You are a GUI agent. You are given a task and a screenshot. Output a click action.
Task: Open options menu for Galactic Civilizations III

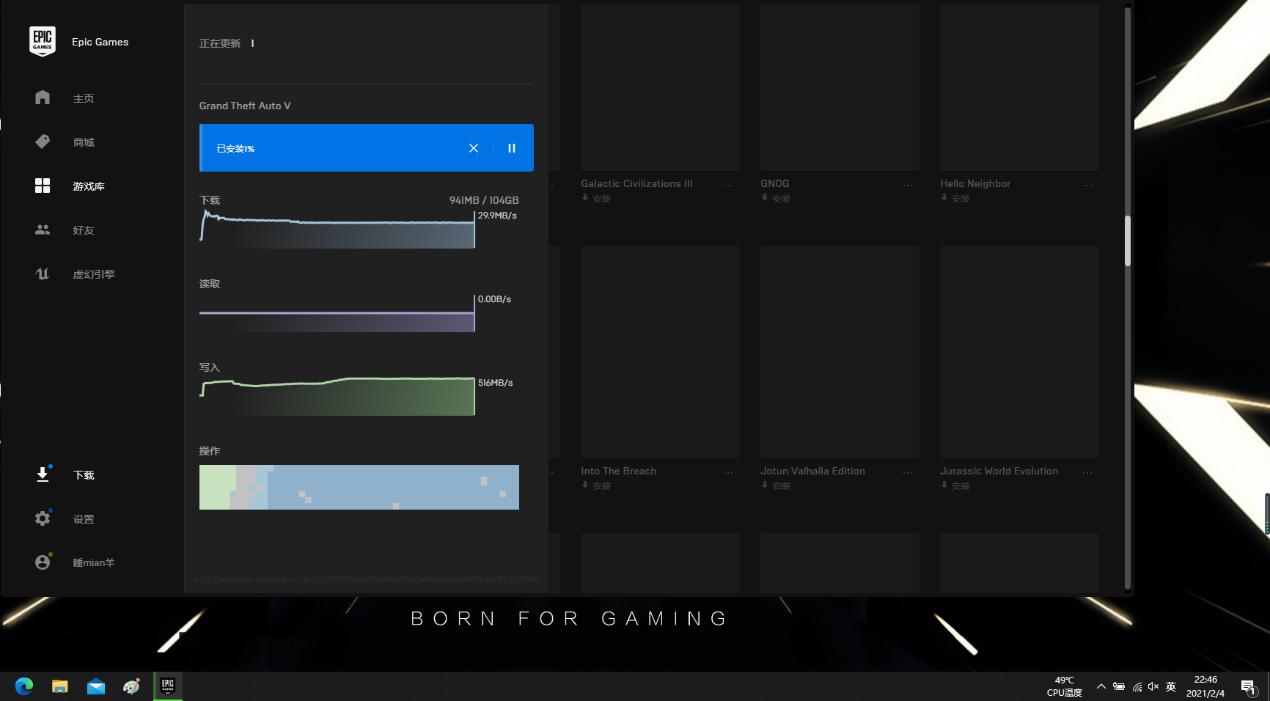(x=729, y=183)
